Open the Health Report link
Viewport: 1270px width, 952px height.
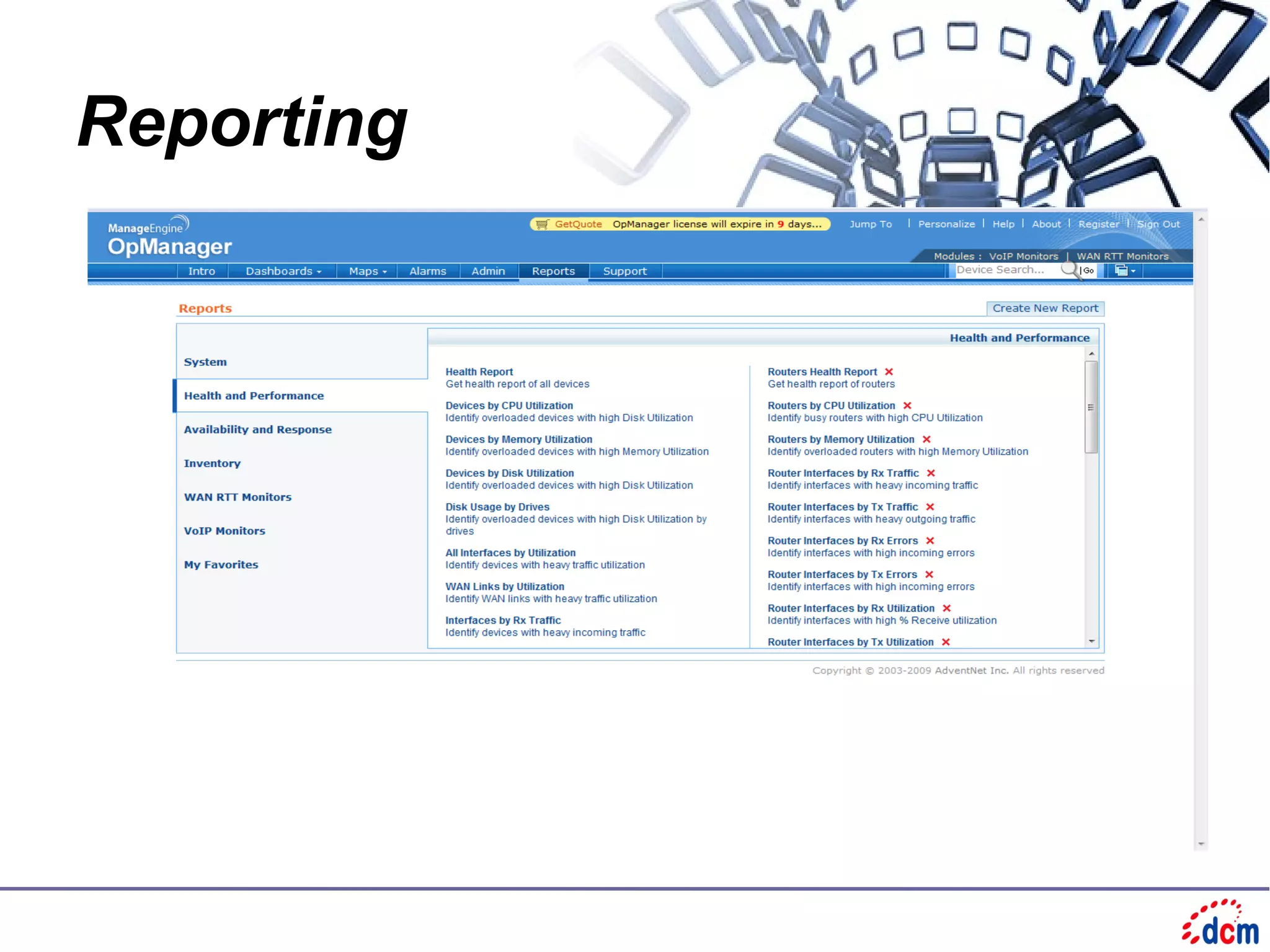tap(479, 371)
